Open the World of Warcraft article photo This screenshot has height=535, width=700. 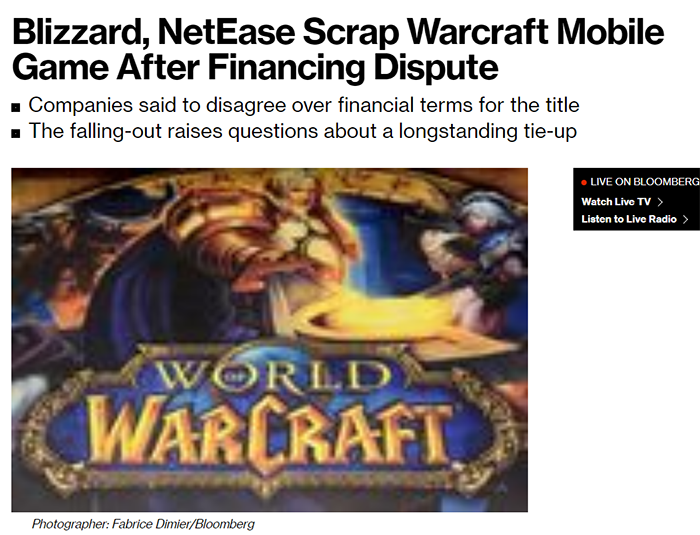(270, 340)
